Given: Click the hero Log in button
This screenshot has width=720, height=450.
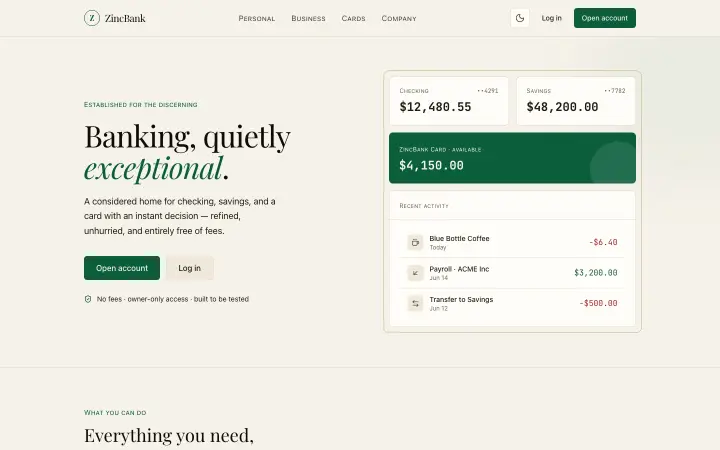Looking at the screenshot, I should pos(190,268).
